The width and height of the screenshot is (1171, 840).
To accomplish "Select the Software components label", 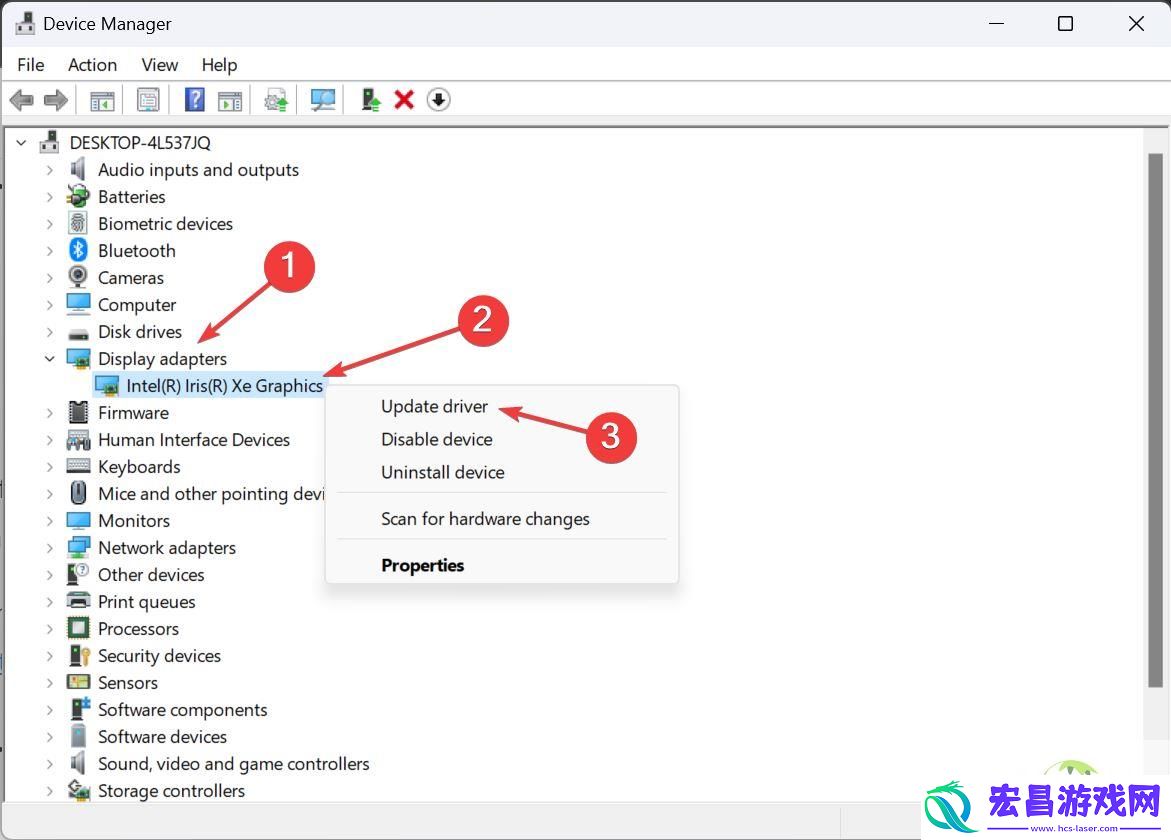I will [182, 709].
